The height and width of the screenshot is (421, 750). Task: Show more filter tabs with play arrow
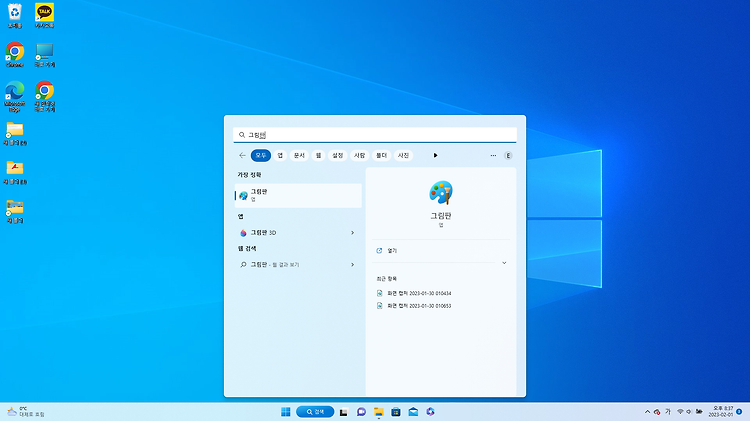click(x=435, y=155)
